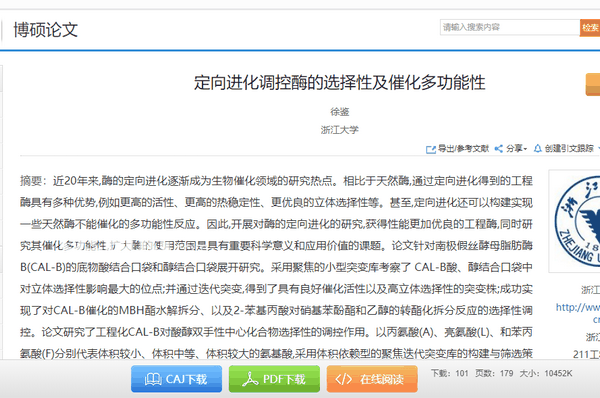600x398 pixels.
Task: Click the 页数: 179 page count text
Action: [x=494, y=373]
